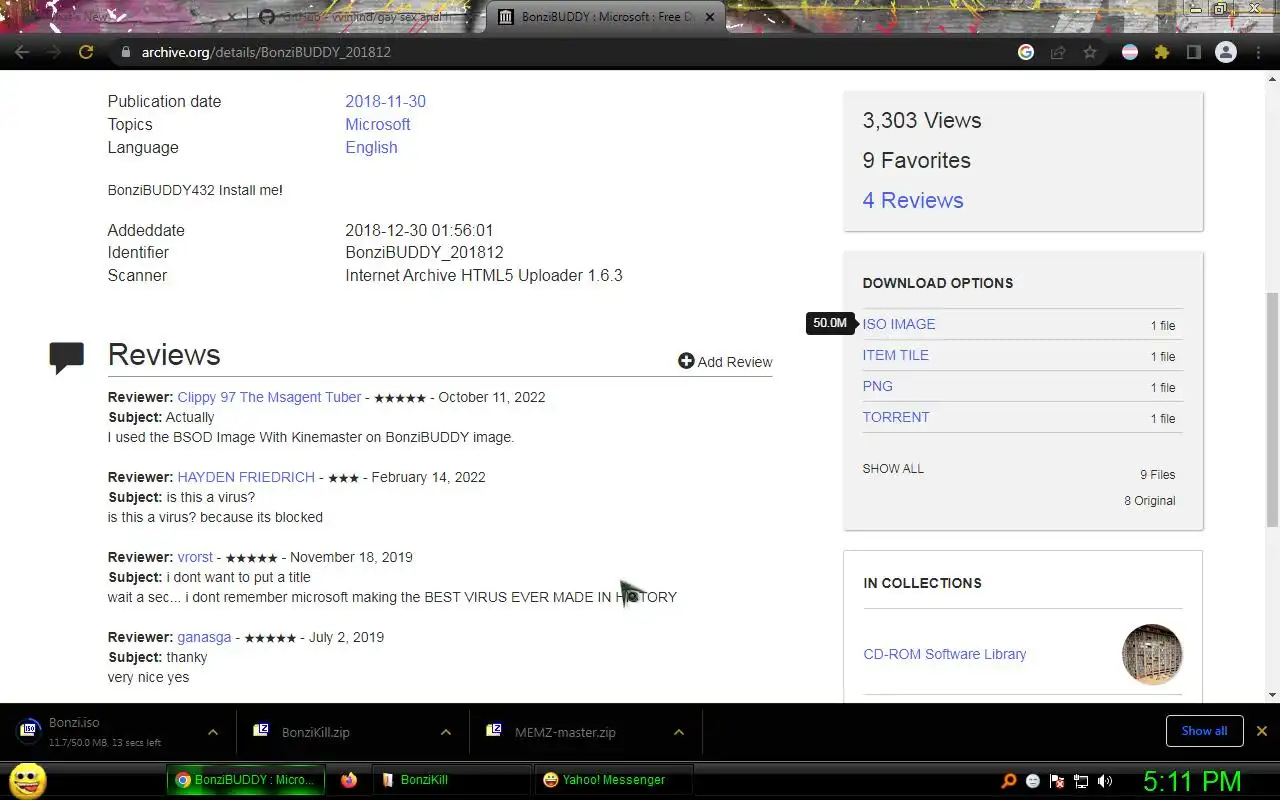Click the volume speaker tray icon
This screenshot has width=1280, height=800.
pyautogui.click(x=1105, y=781)
